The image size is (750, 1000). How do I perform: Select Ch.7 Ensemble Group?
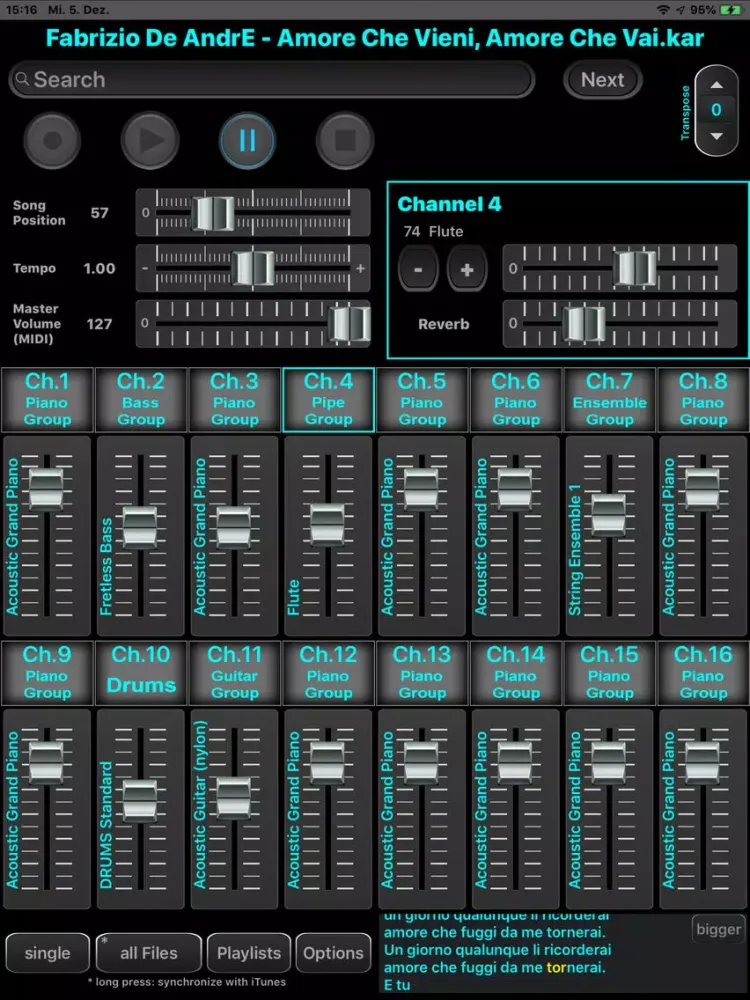coord(609,400)
